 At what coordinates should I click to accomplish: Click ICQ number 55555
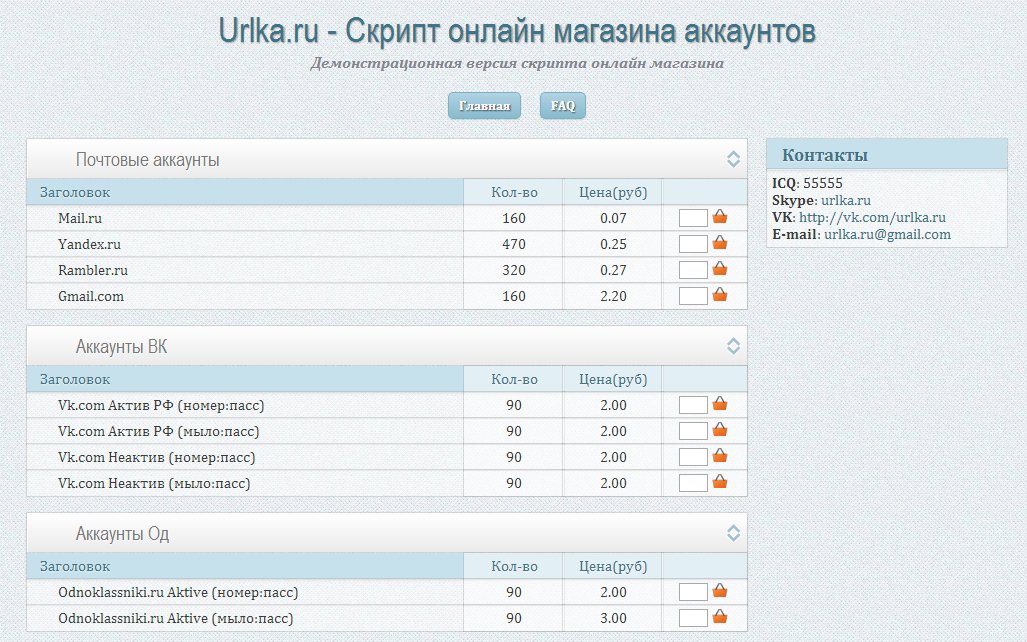pyautogui.click(x=823, y=183)
